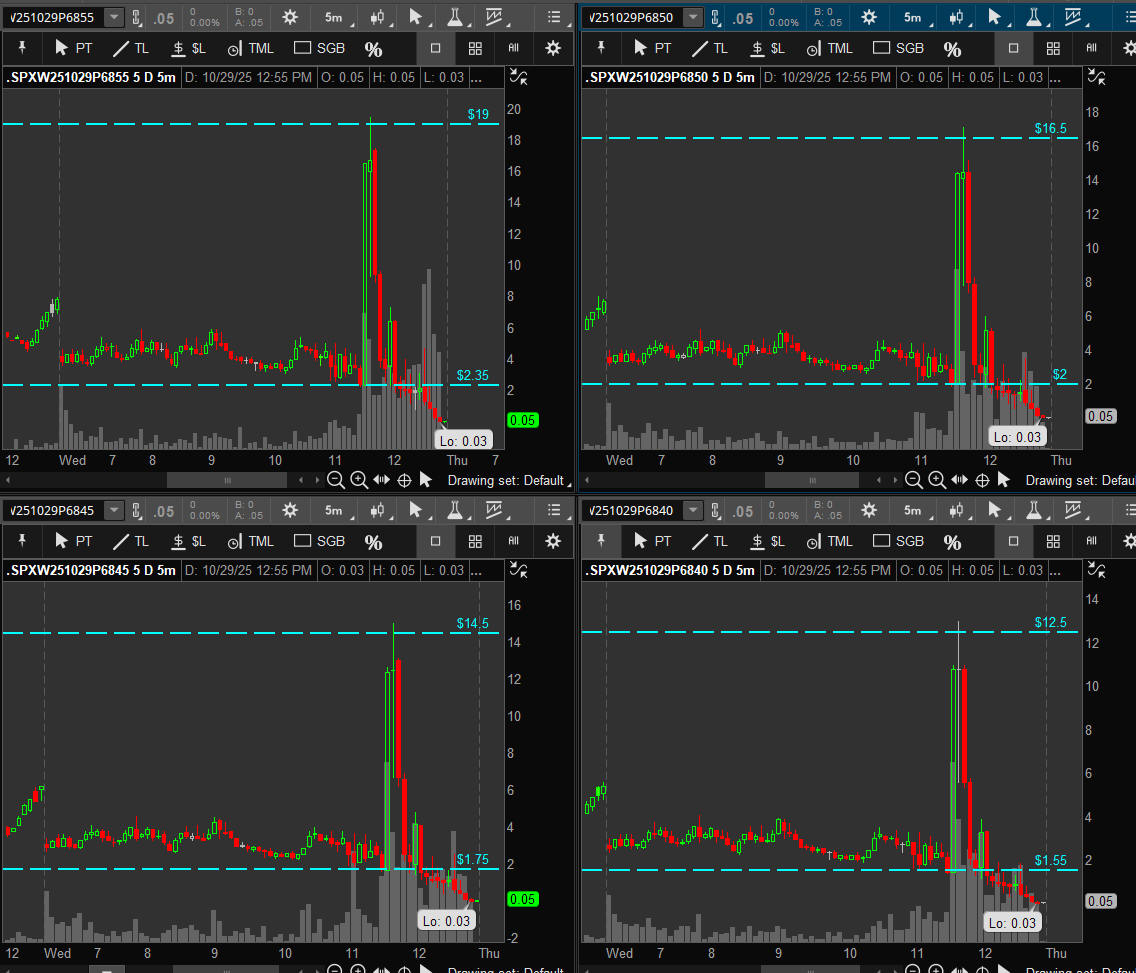Click crosshair pan icon under P6855 chart
This screenshot has height=973, width=1136.
click(404, 480)
